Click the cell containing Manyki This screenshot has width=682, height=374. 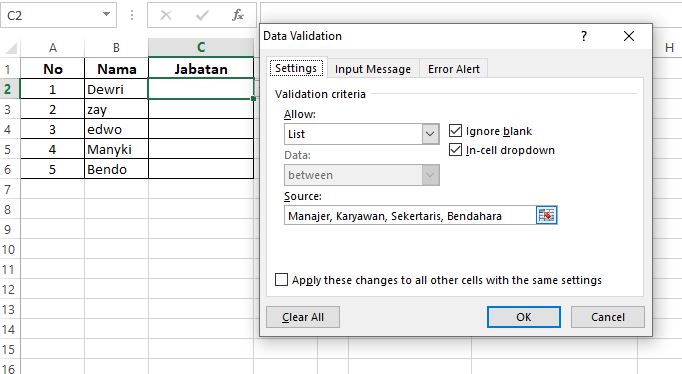point(117,149)
